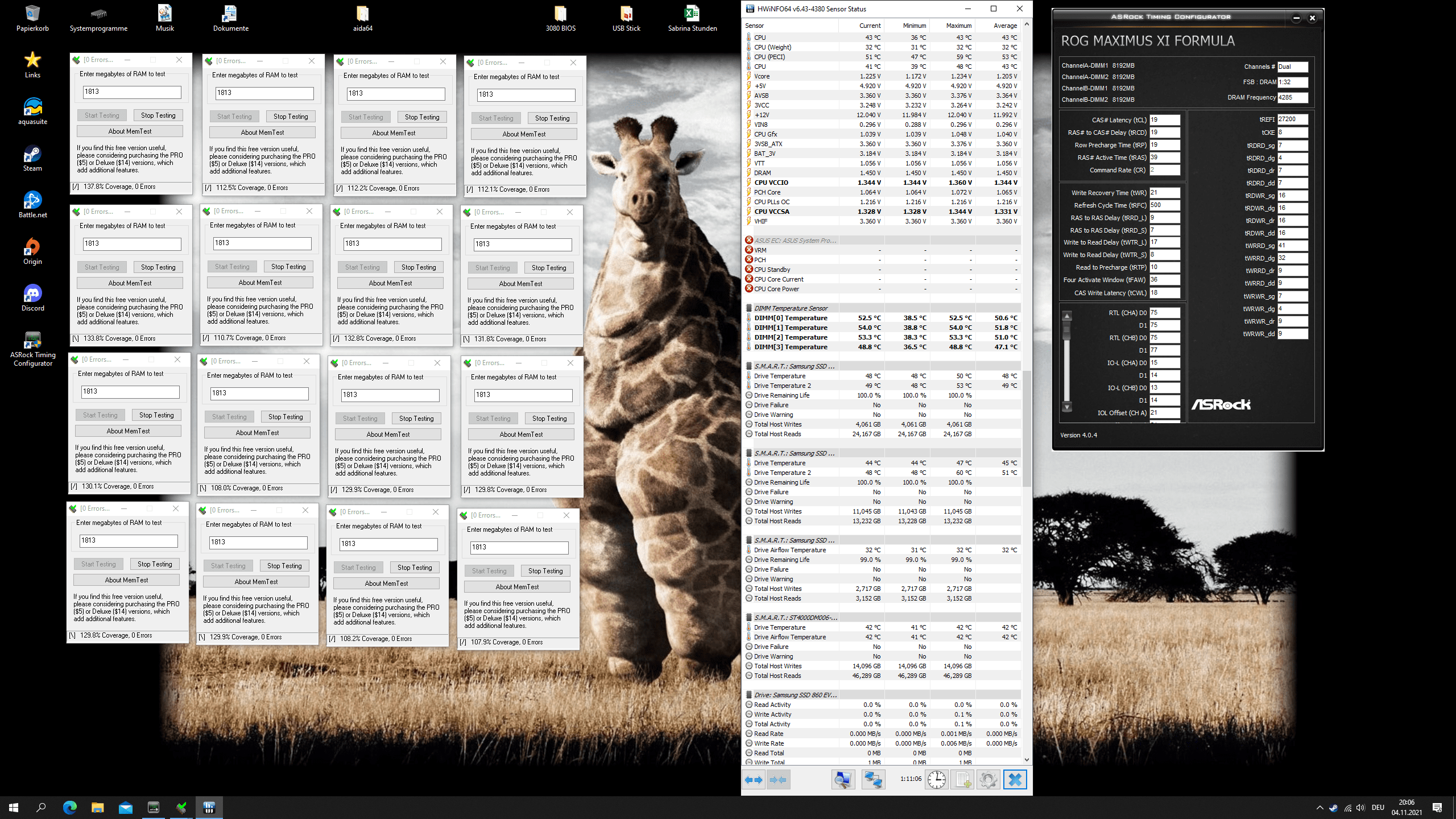1456x819 pixels.
Task: Click Average column header in HWiNFO
Action: pos(1004,26)
